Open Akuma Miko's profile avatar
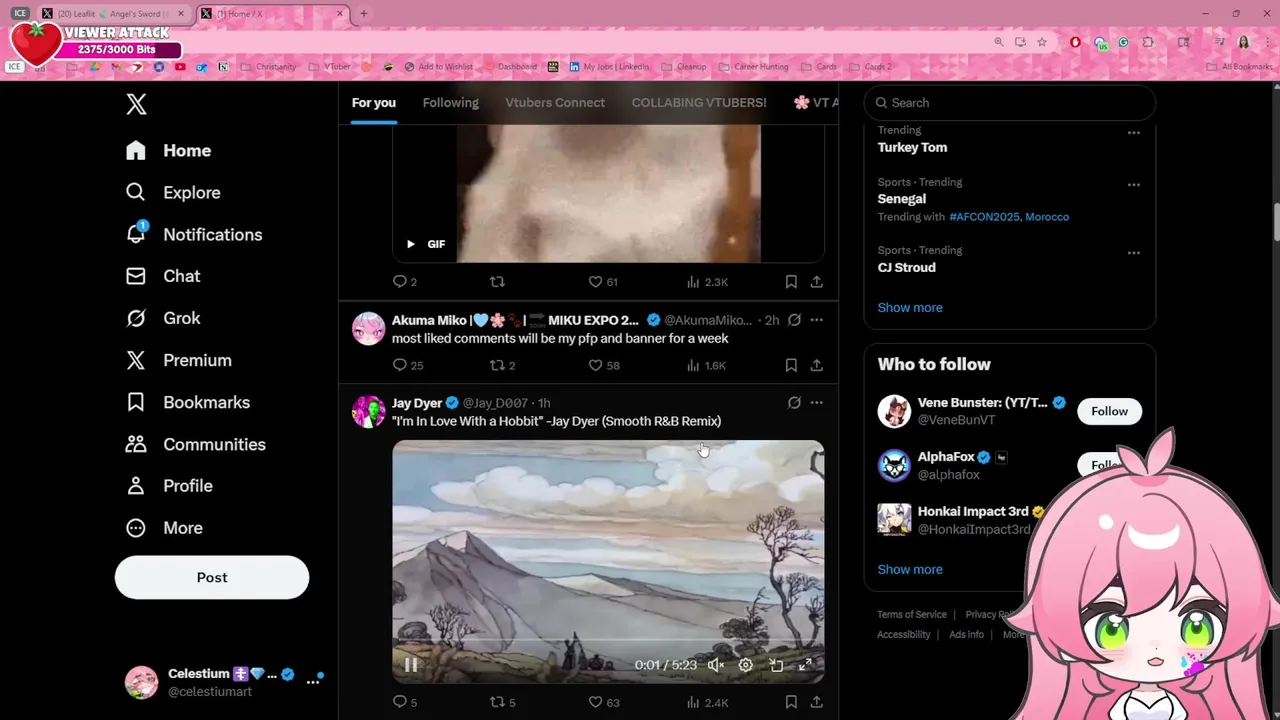The width and height of the screenshot is (1280, 720). tap(368, 329)
